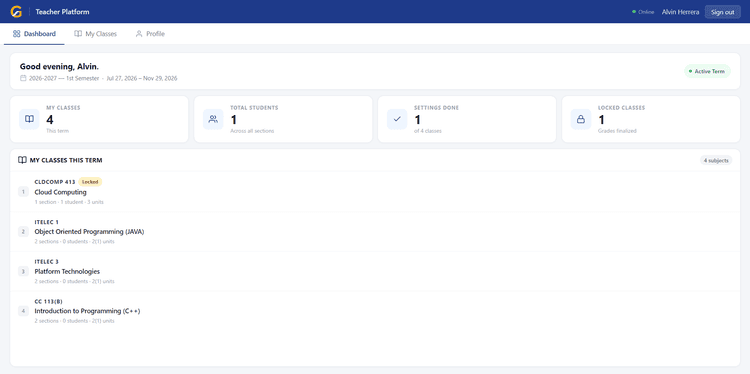Click the section details under Object Oriented Programming
The image size is (750, 374).
coord(74,242)
